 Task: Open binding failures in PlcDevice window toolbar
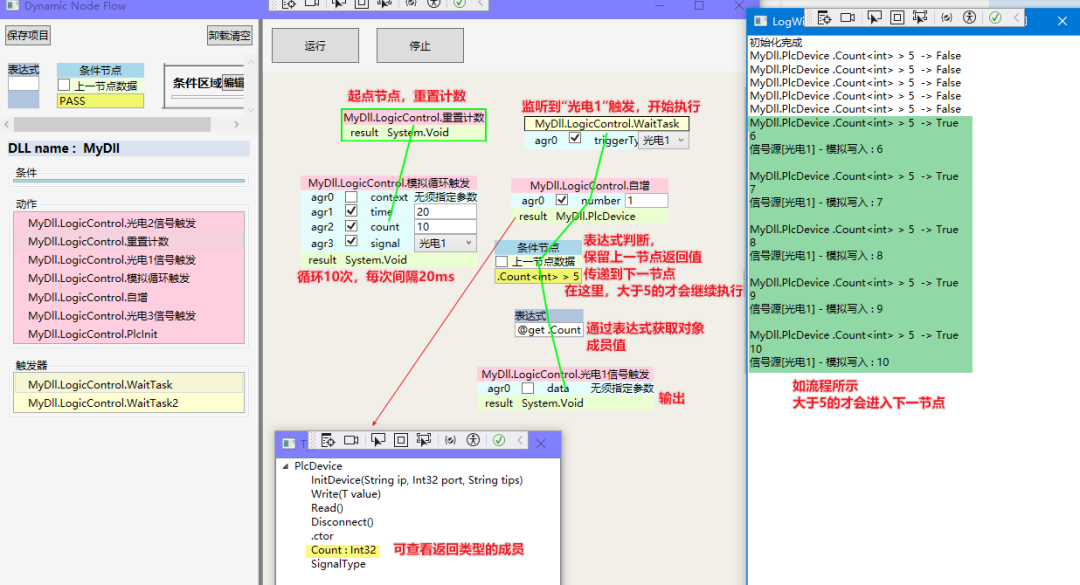coord(450,440)
